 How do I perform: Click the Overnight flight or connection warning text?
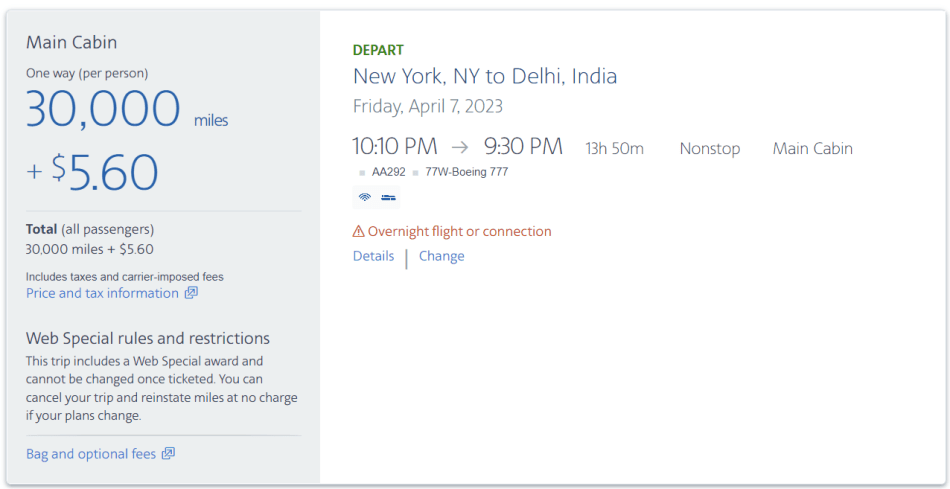[459, 231]
